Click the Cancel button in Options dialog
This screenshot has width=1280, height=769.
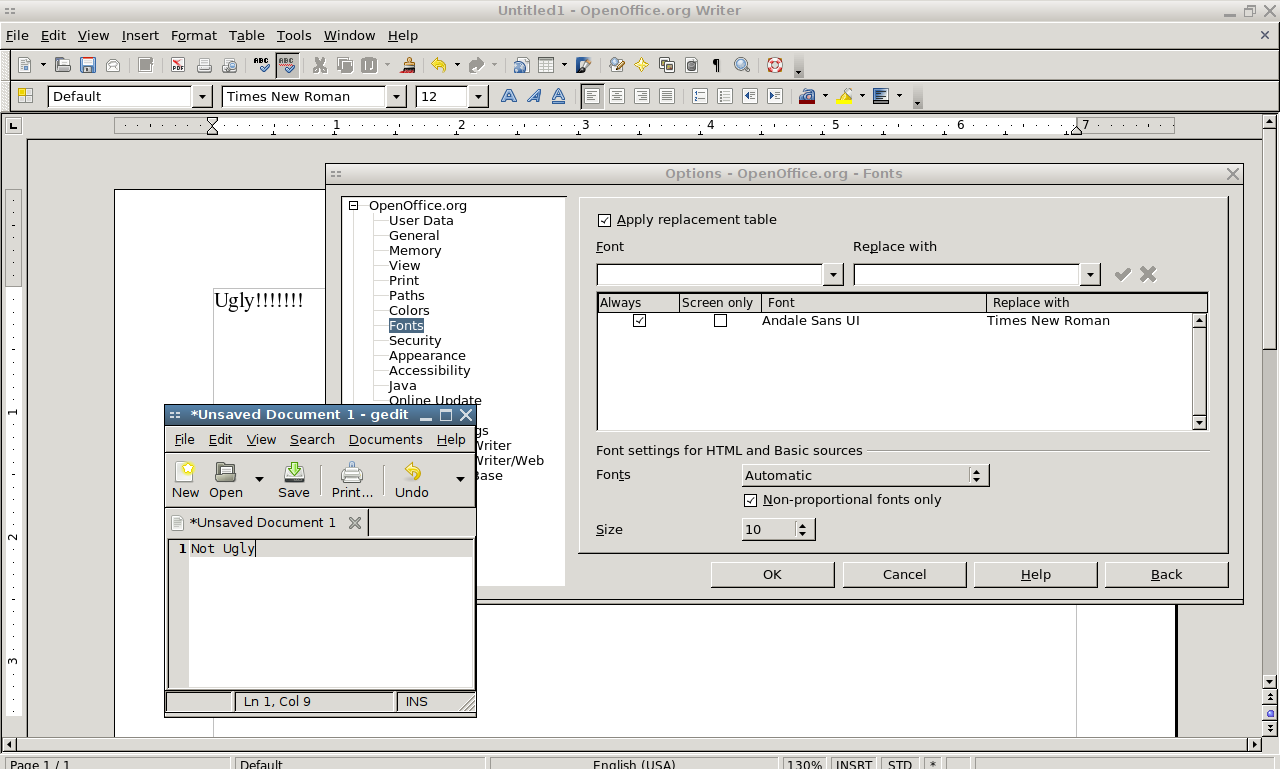[904, 574]
